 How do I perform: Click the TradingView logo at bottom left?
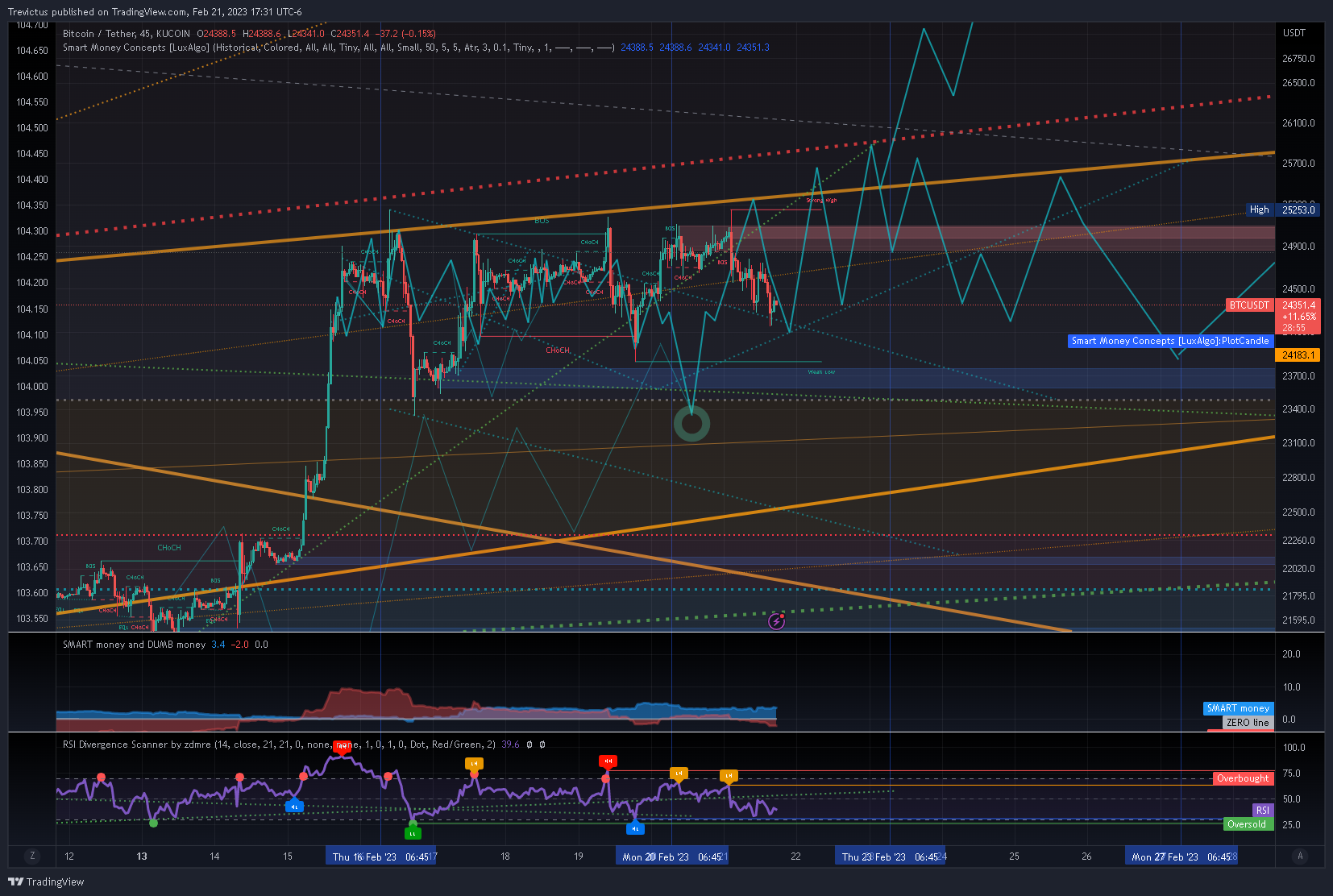tap(46, 881)
